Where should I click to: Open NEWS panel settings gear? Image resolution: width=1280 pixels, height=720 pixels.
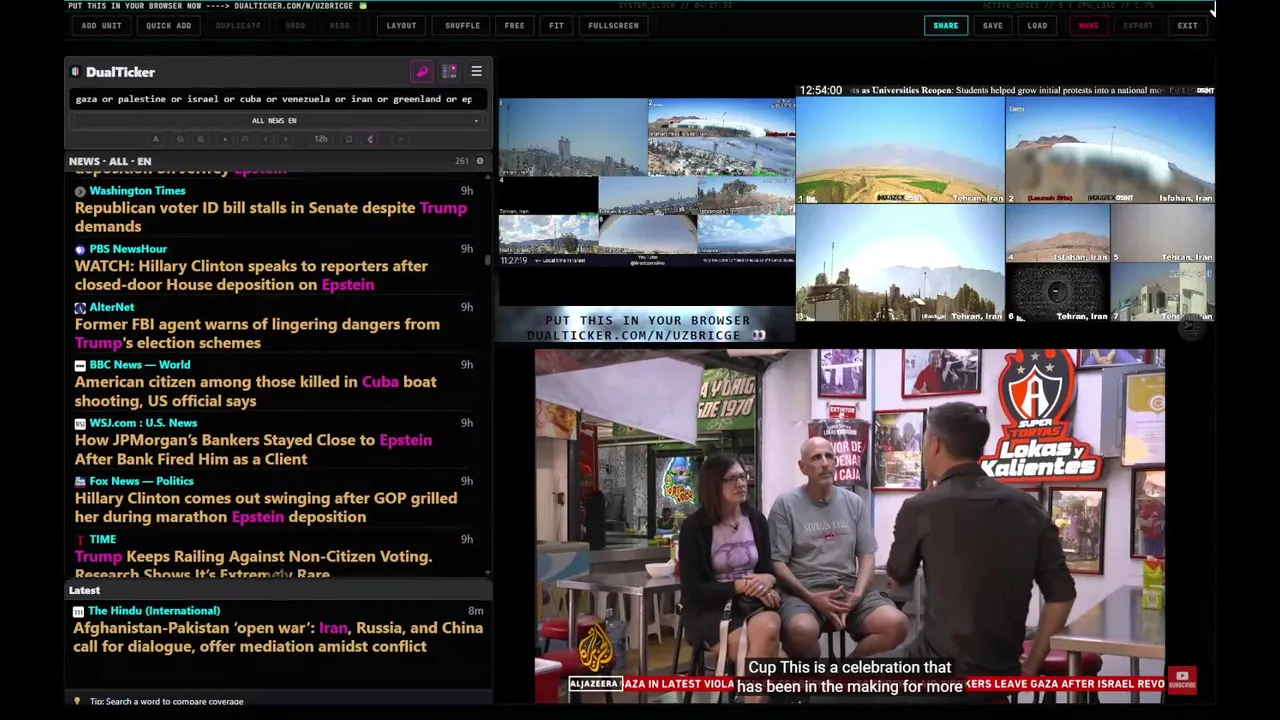[479, 161]
